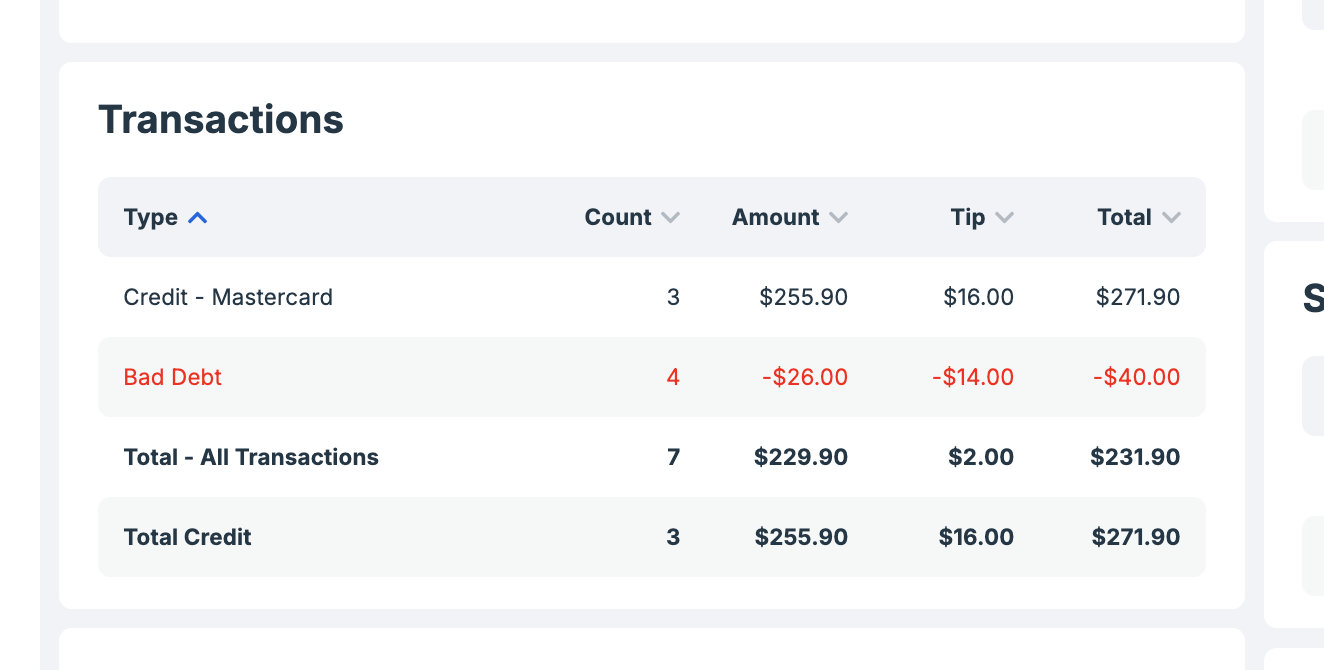Open the red Bad Debt entry
This screenshot has width=1324, height=670.
pyautogui.click(x=173, y=377)
